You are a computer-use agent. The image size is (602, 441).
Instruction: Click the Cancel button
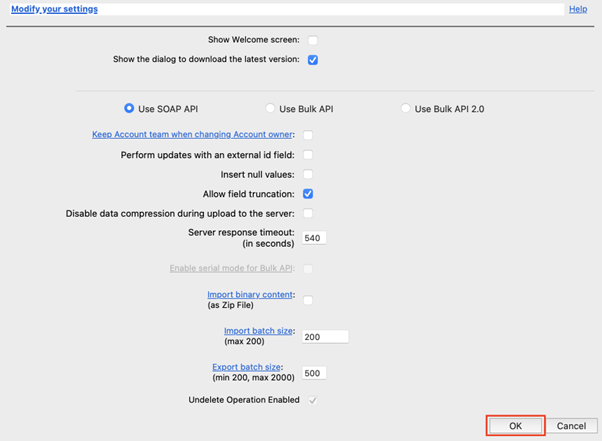[x=571, y=426]
